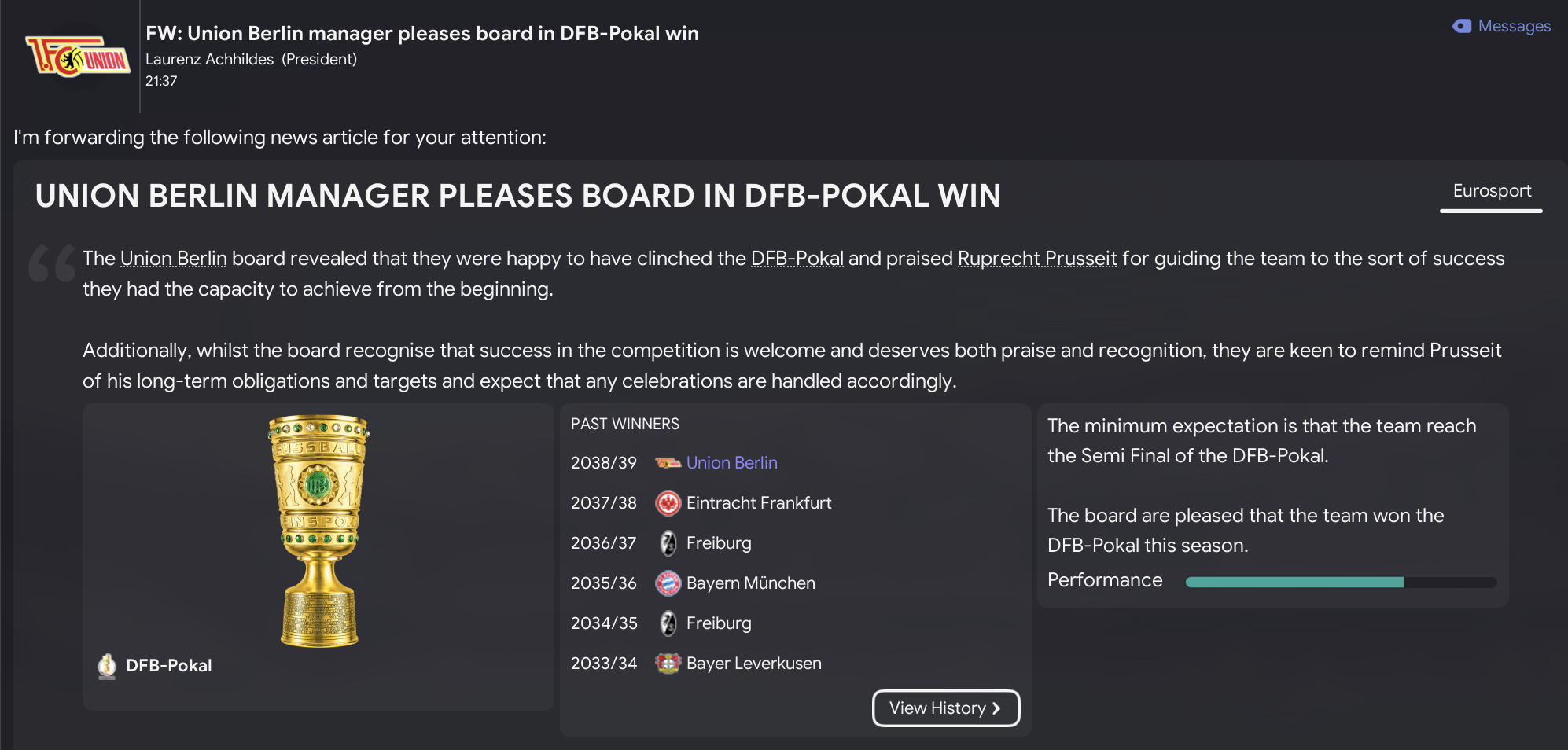The image size is (1568, 750).
Task: Click the Messages envelope icon
Action: 1461,26
